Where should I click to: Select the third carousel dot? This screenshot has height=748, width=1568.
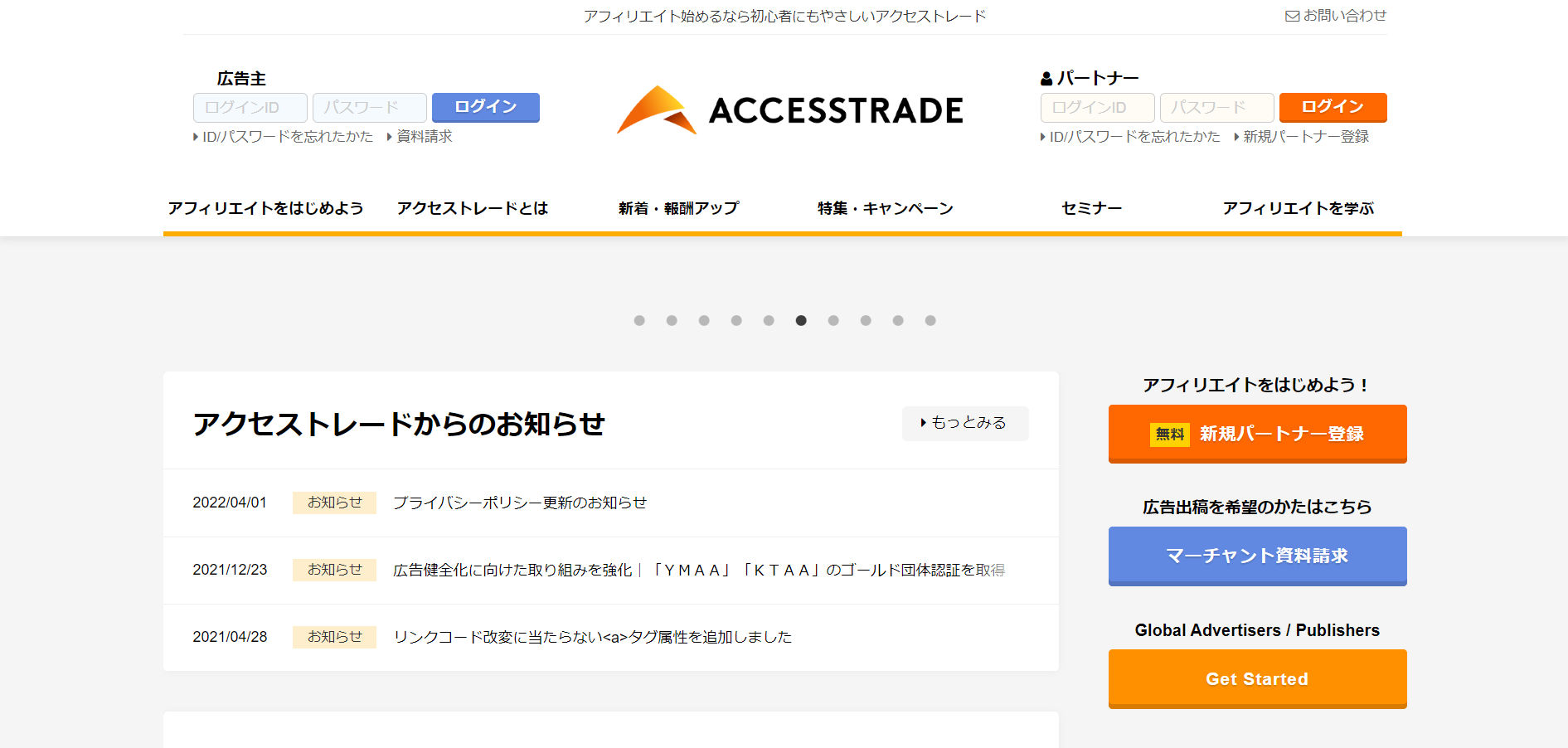[704, 321]
